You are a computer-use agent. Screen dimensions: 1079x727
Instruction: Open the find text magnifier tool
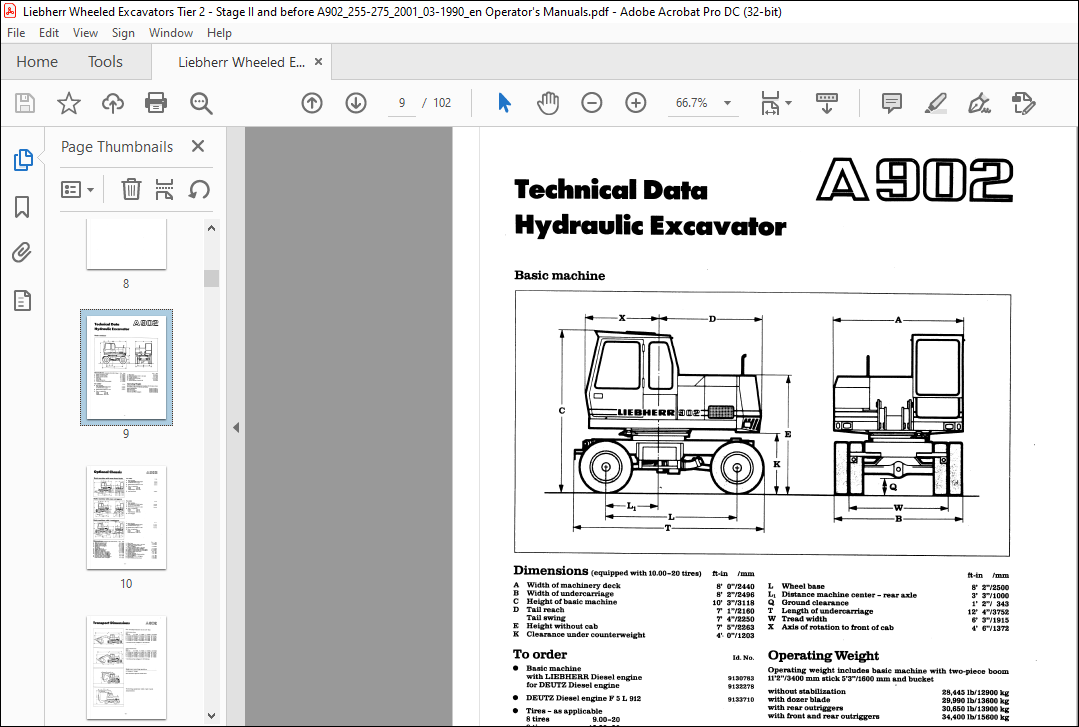click(201, 103)
